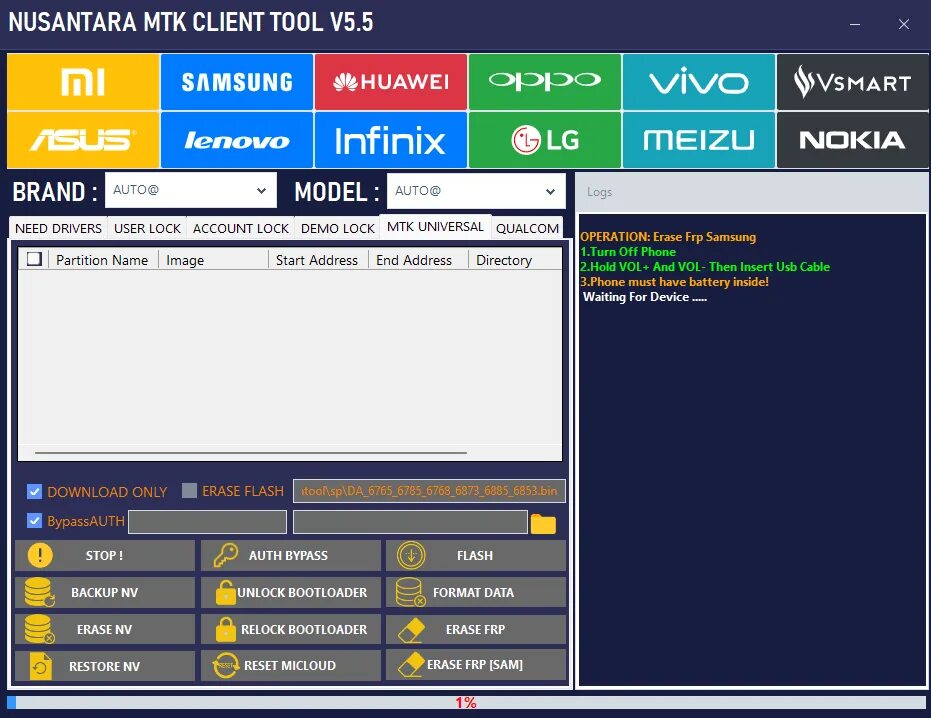This screenshot has height=718, width=931.
Task: Open the BRAND dropdown set to AUTO@
Action: 191,190
